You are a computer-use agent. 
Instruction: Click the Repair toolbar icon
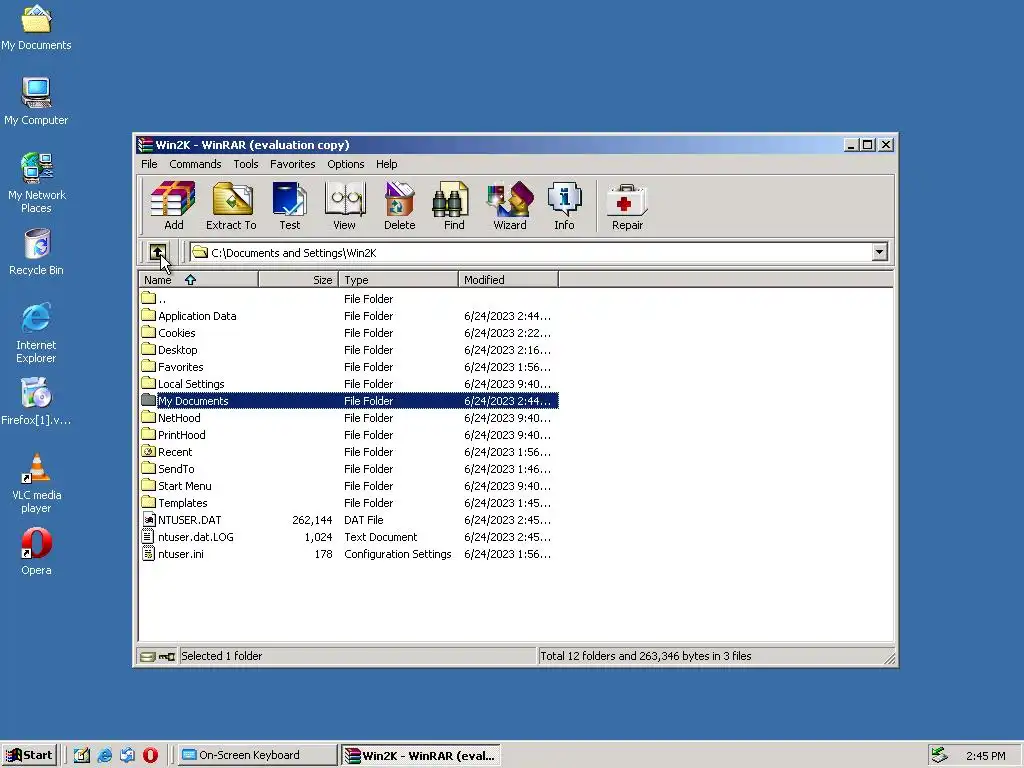coord(627,206)
